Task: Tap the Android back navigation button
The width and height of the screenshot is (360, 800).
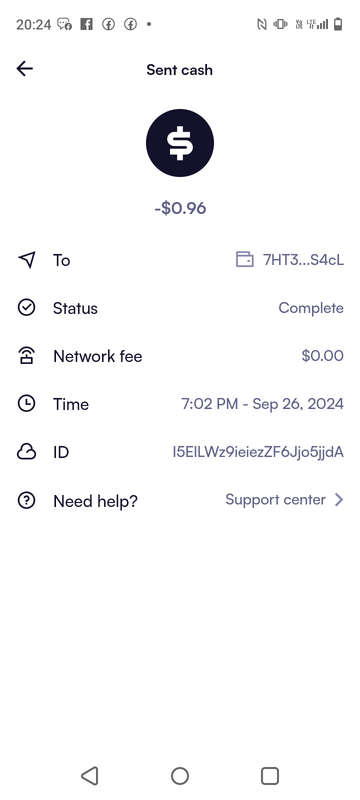Action: [90, 776]
